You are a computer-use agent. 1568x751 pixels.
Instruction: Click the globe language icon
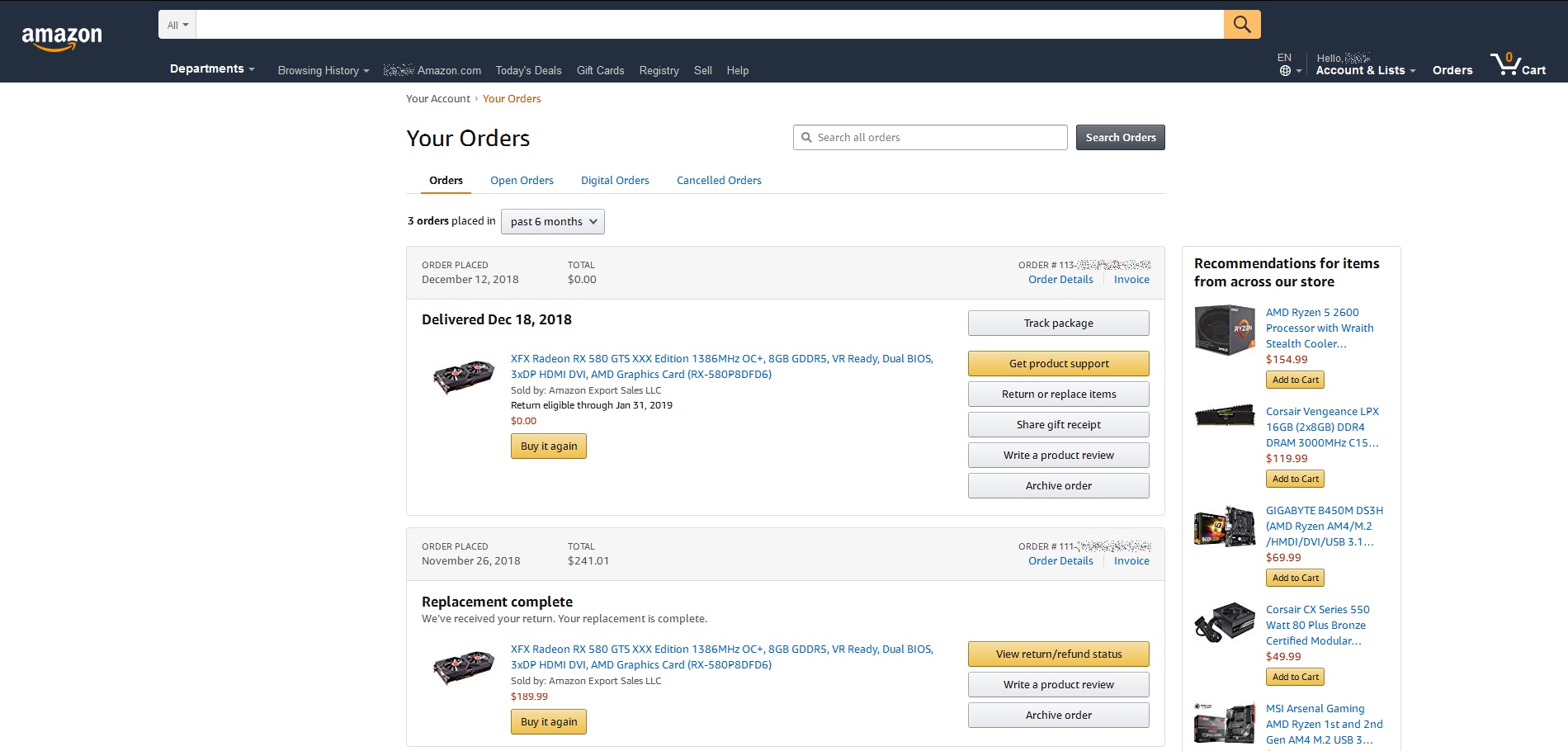pos(1285,71)
